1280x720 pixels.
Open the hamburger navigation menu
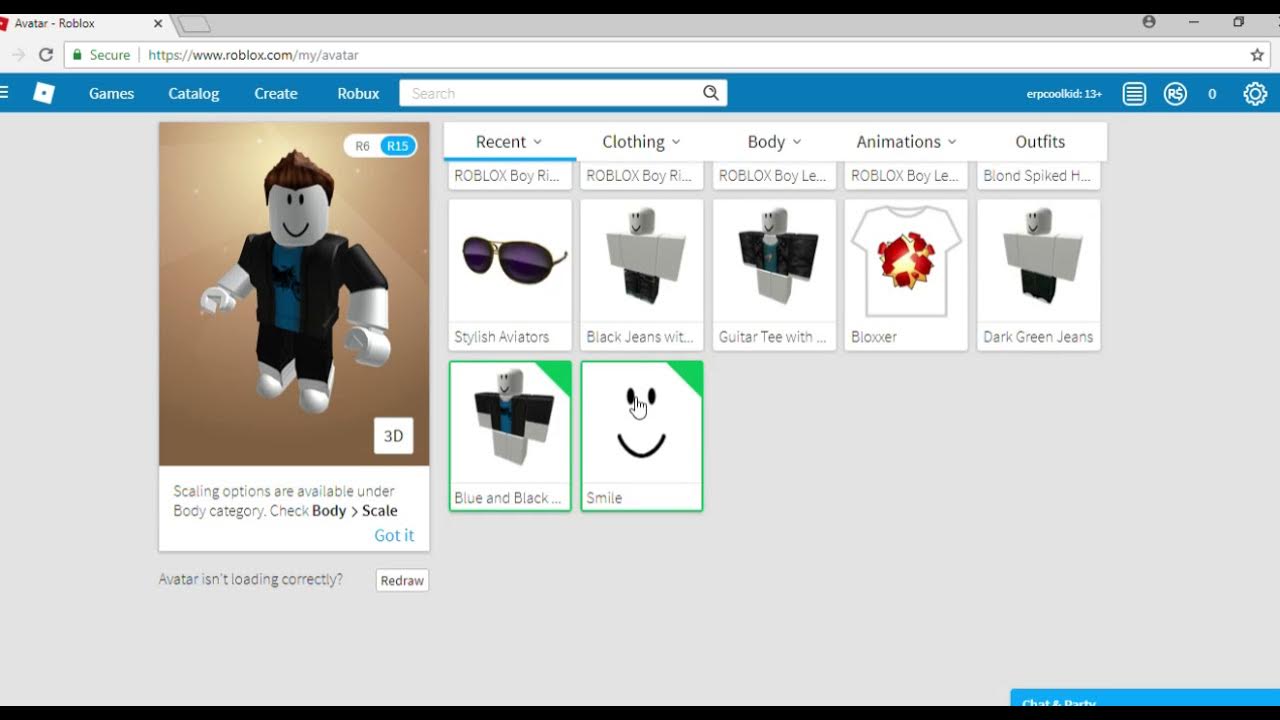(x=5, y=93)
